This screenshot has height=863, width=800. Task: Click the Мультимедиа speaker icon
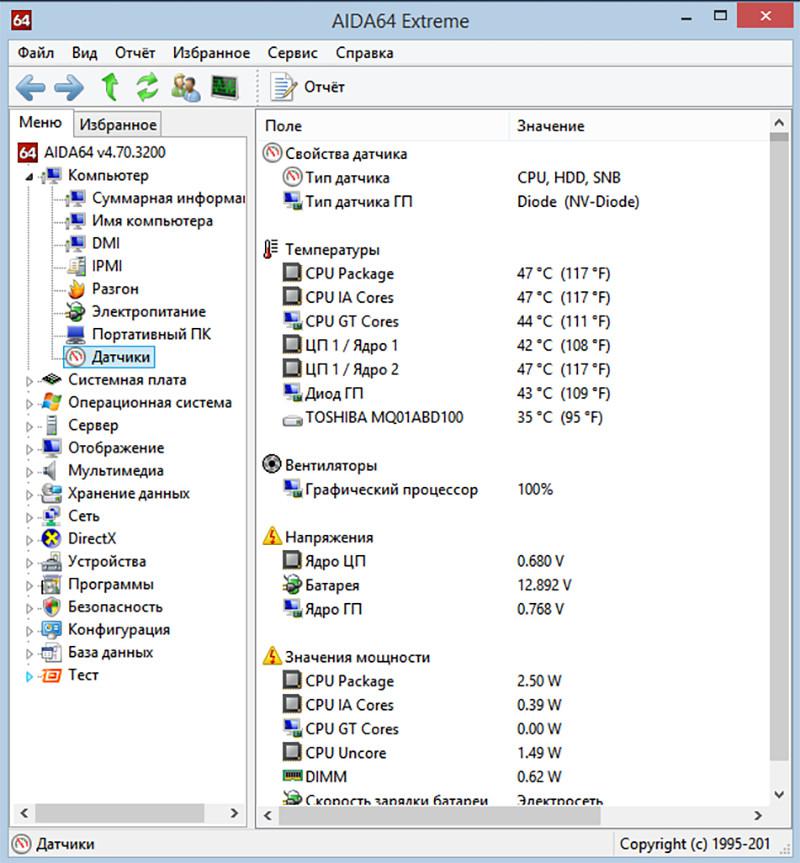51,470
